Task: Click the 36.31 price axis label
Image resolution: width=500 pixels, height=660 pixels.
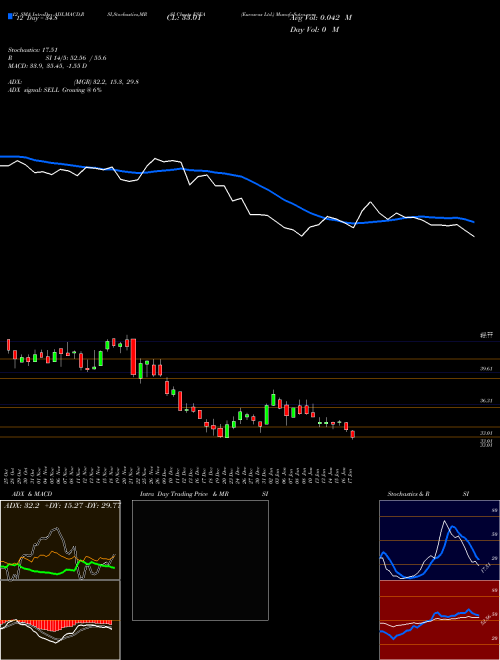Action: [486, 401]
